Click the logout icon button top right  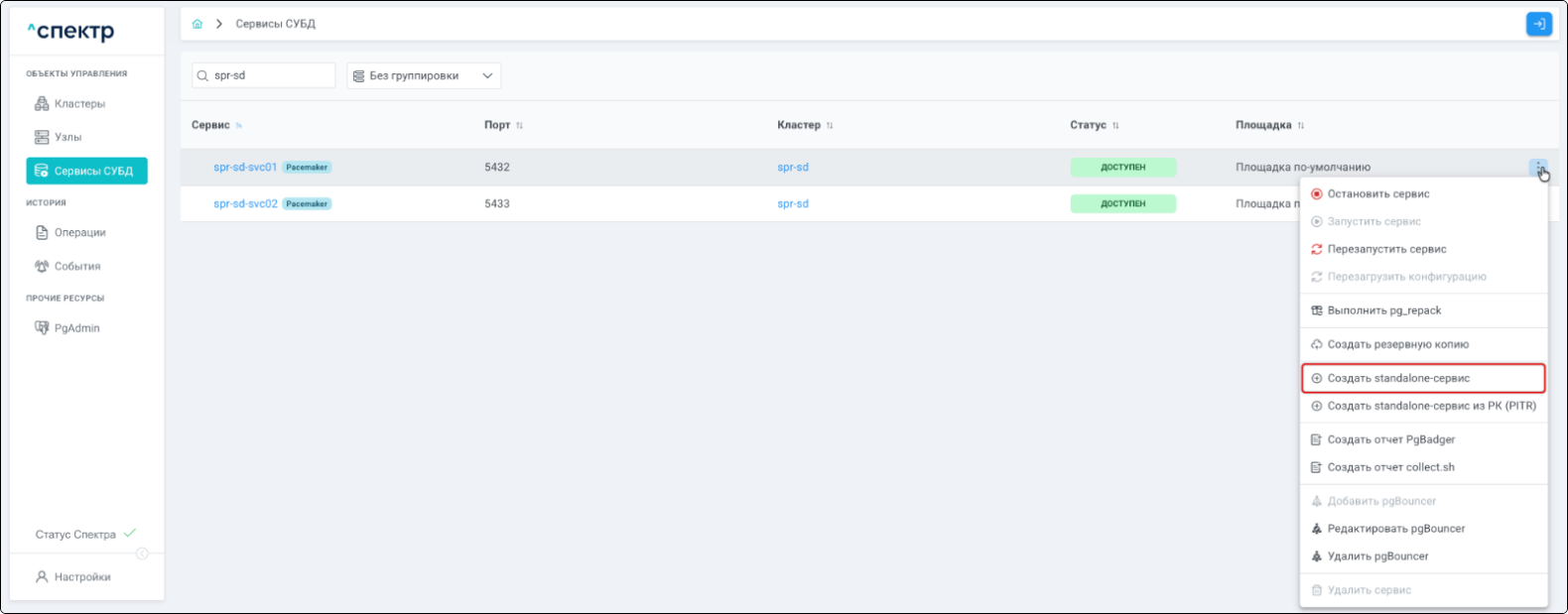tap(1538, 24)
